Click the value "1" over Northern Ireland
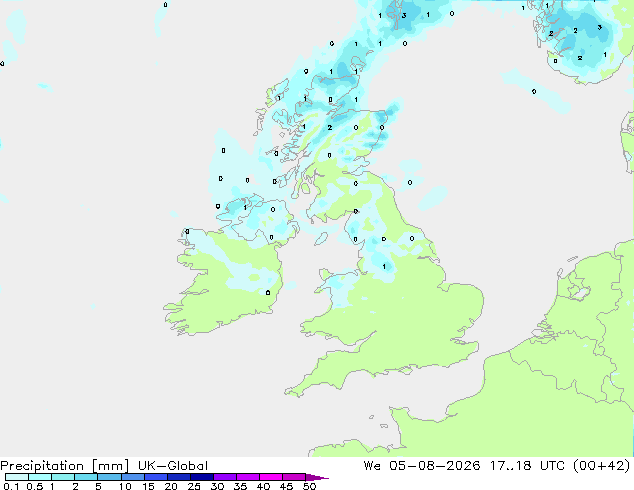Image resolution: width=634 pixels, height=490 pixels. click(x=245, y=208)
